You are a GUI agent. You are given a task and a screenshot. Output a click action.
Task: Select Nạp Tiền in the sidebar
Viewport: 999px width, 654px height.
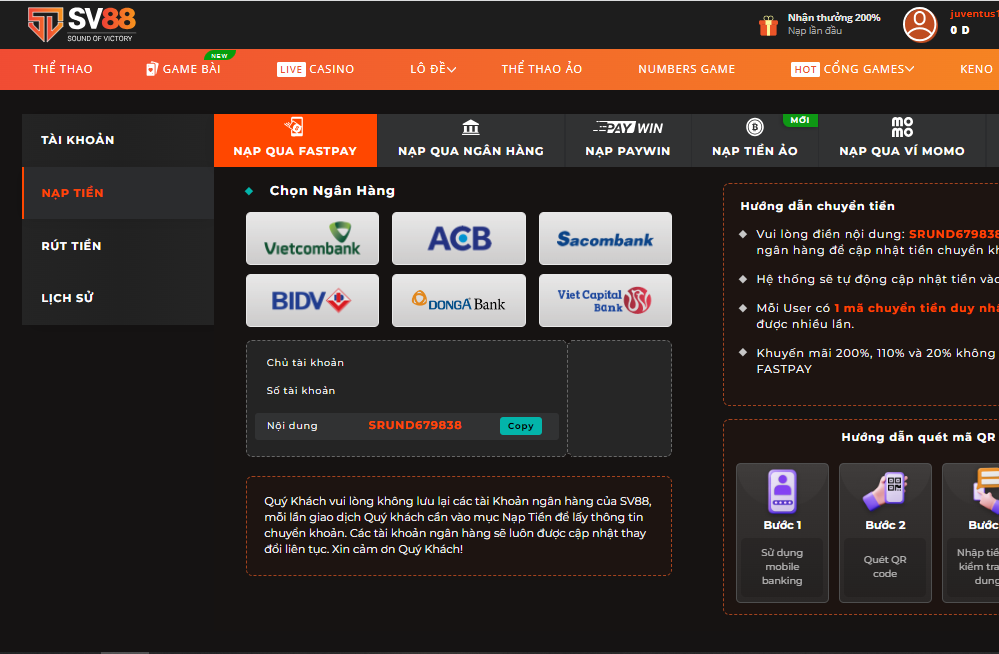(118, 193)
